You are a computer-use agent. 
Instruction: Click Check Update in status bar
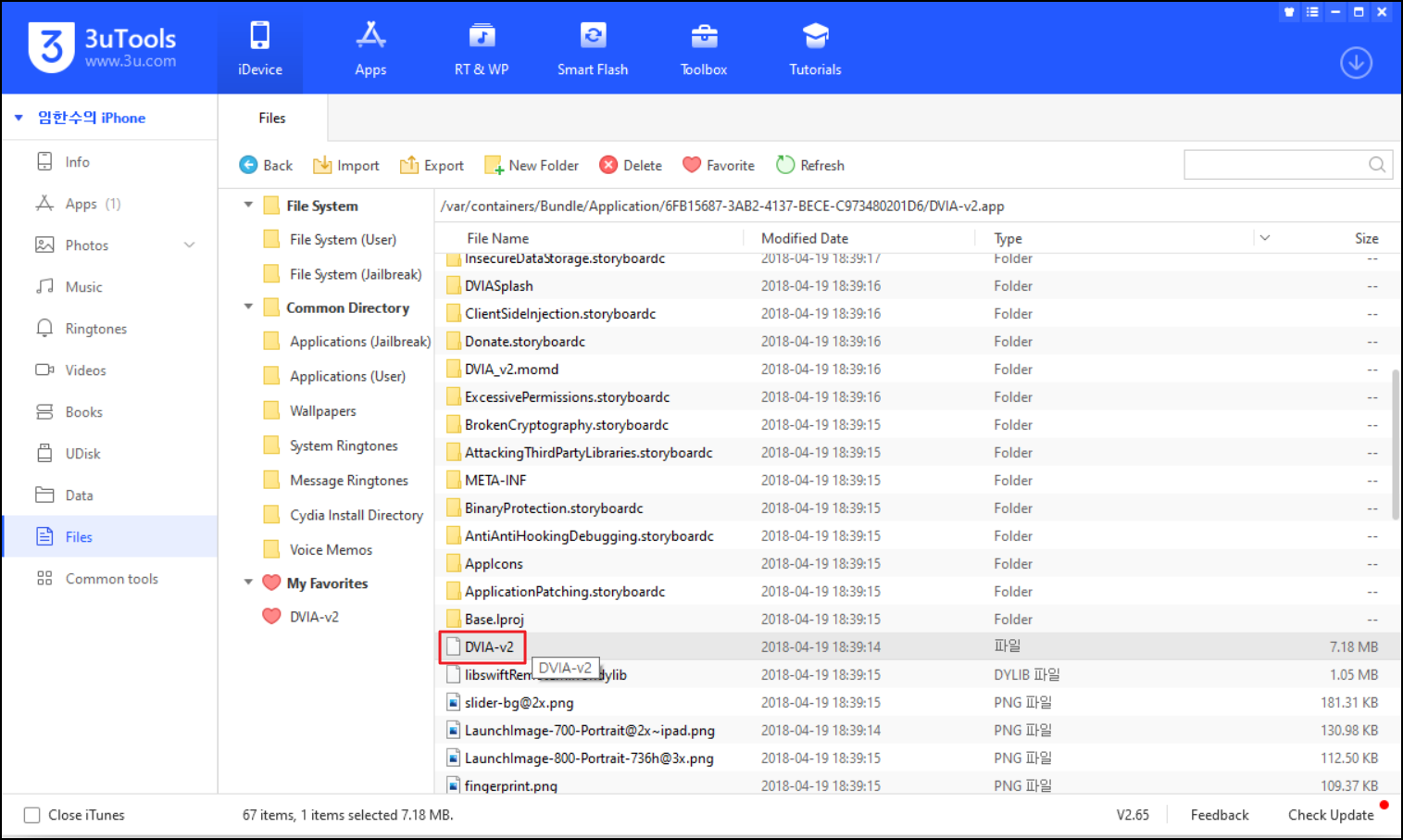pos(1331,815)
